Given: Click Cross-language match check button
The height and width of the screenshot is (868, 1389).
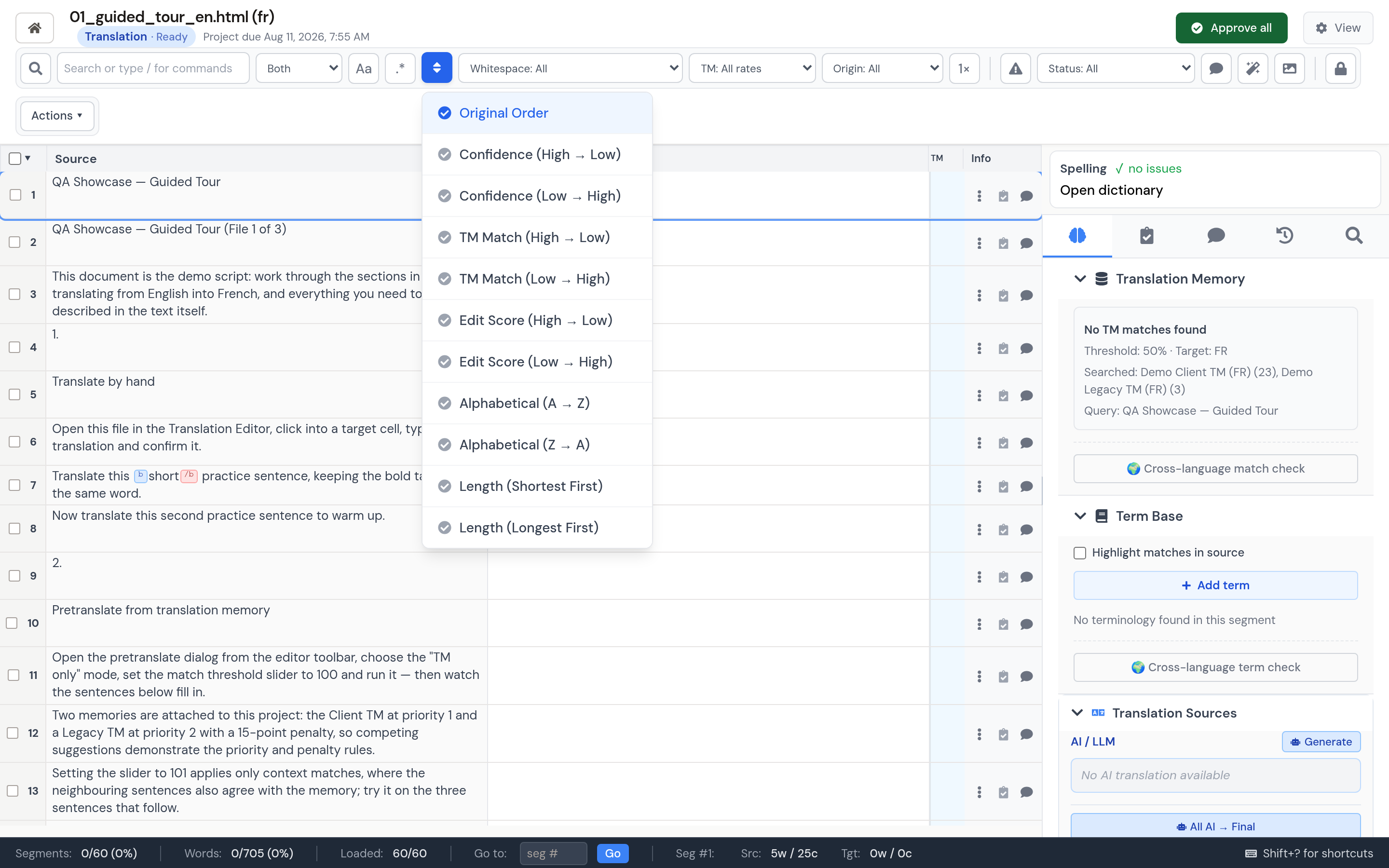Looking at the screenshot, I should point(1215,468).
